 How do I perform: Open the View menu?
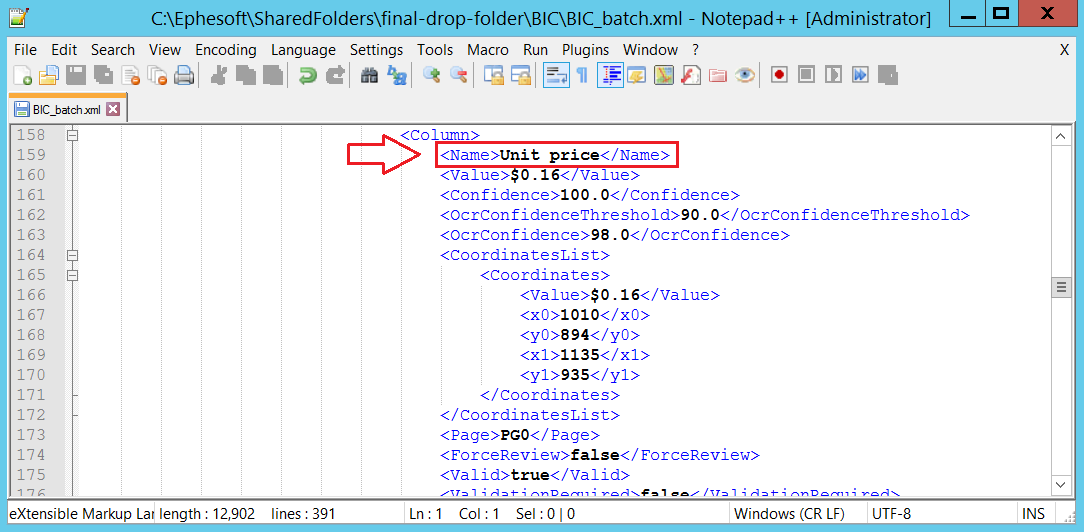[x=165, y=50]
